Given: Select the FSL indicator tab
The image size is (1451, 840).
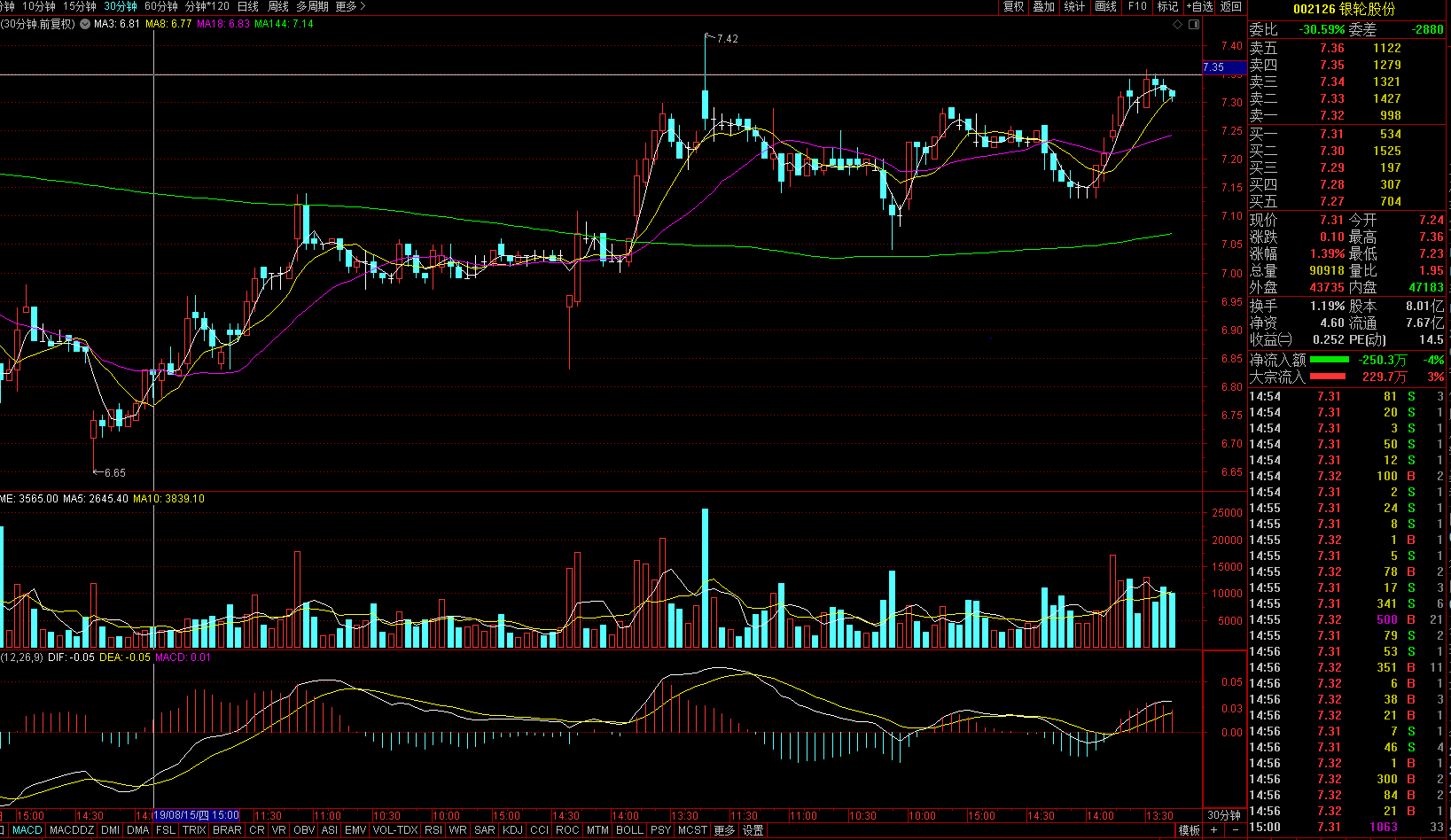Looking at the screenshot, I should point(166,830).
